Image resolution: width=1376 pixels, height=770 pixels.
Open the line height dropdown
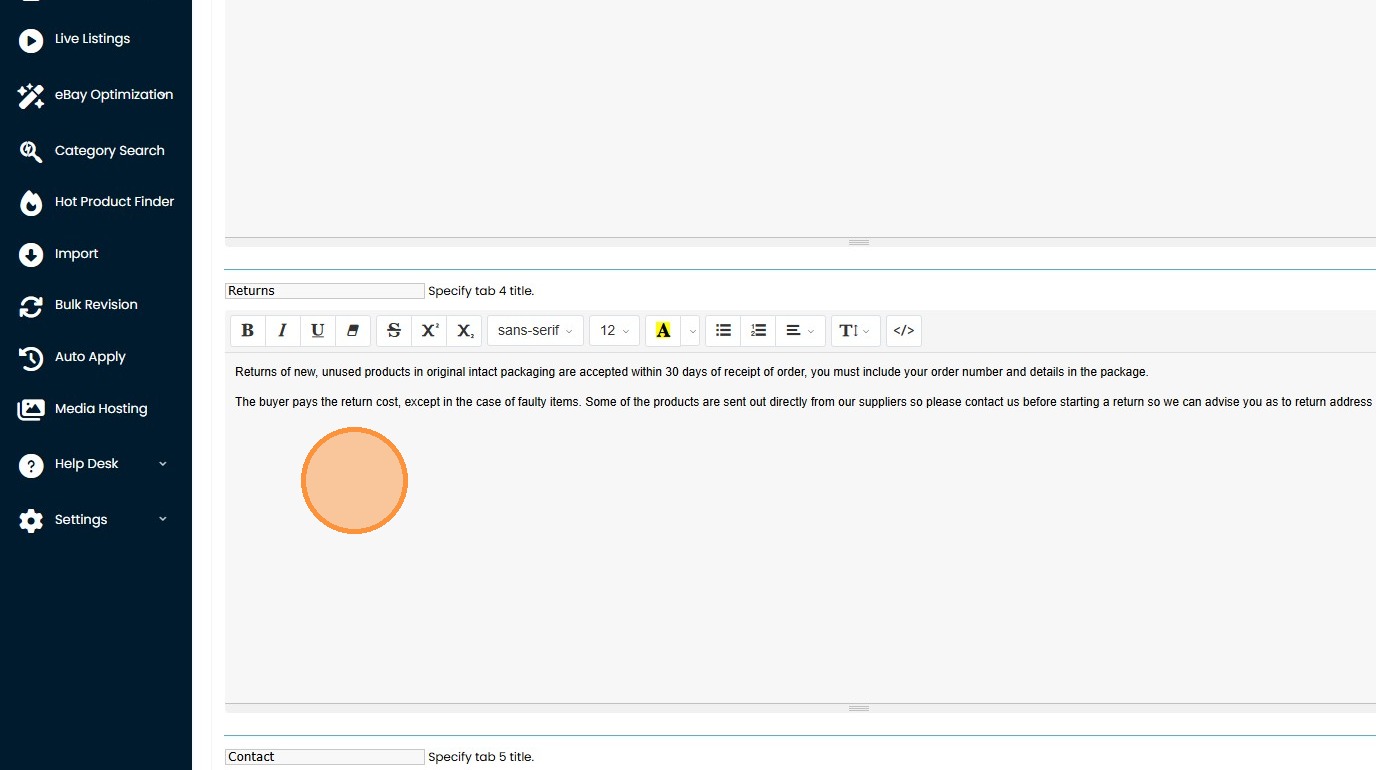pyautogui.click(x=855, y=331)
